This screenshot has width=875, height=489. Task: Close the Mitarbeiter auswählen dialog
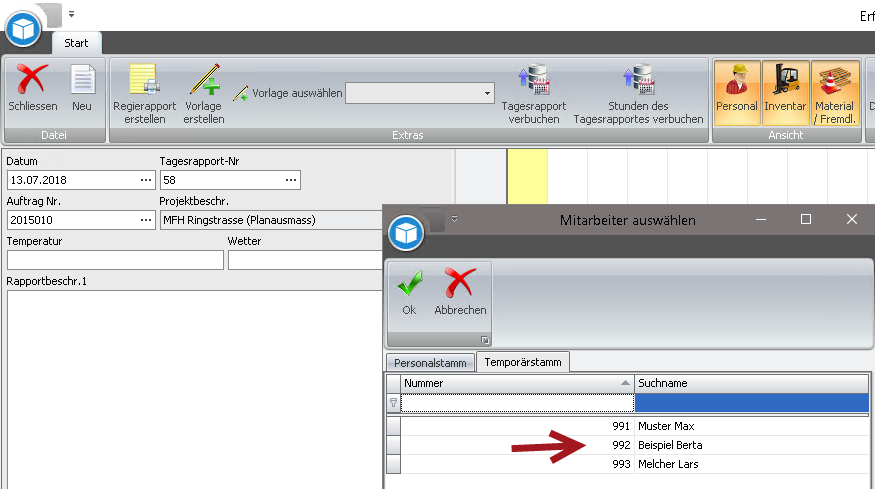pyautogui.click(x=852, y=219)
